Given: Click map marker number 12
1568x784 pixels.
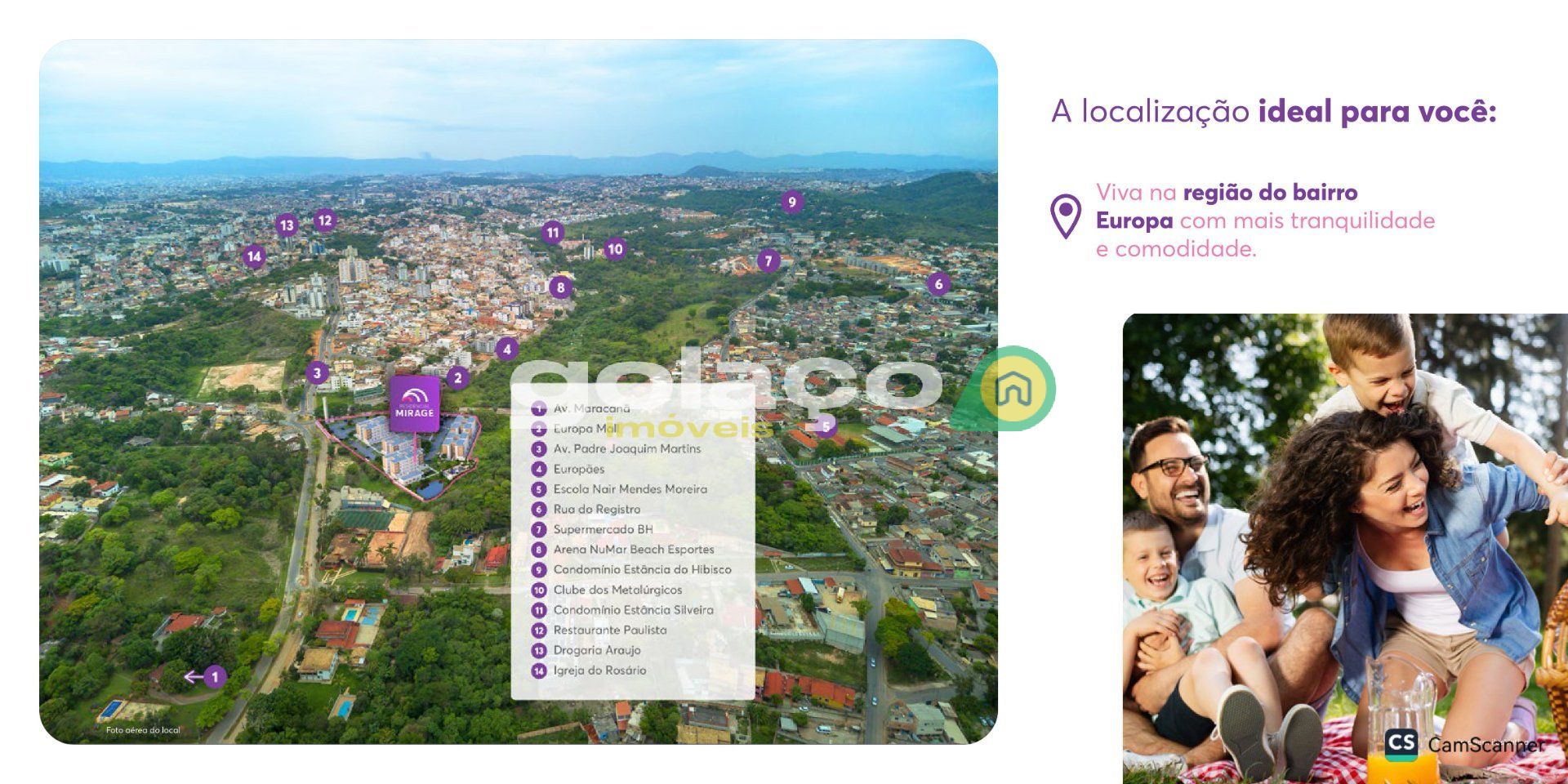Looking at the screenshot, I should (x=325, y=220).
